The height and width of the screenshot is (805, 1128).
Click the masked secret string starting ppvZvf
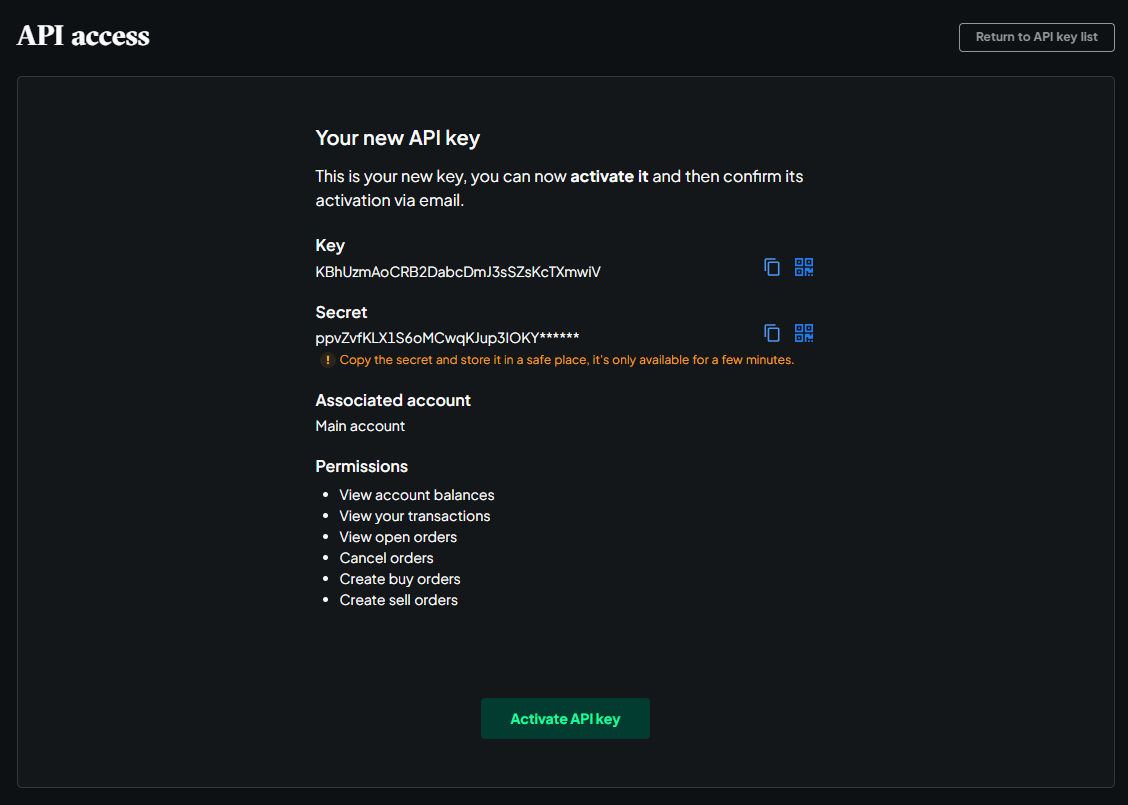[447, 338]
